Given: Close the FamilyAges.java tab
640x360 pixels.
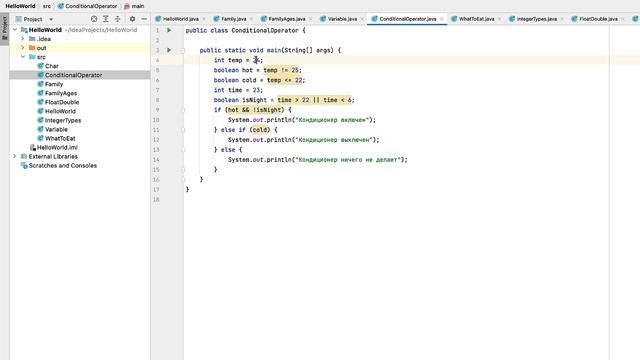Looking at the screenshot, I should click(x=311, y=19).
